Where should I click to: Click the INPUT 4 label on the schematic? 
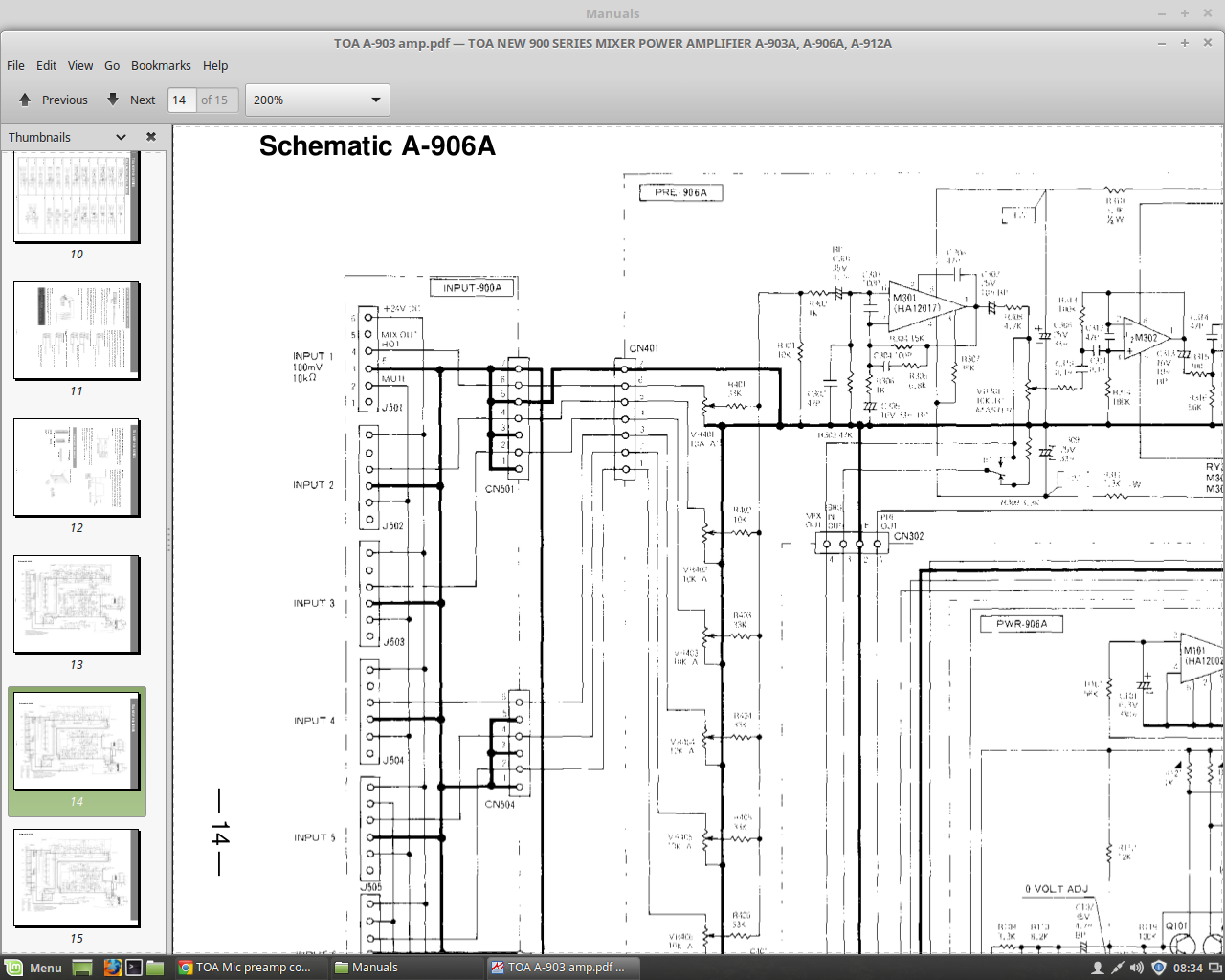click(x=315, y=721)
